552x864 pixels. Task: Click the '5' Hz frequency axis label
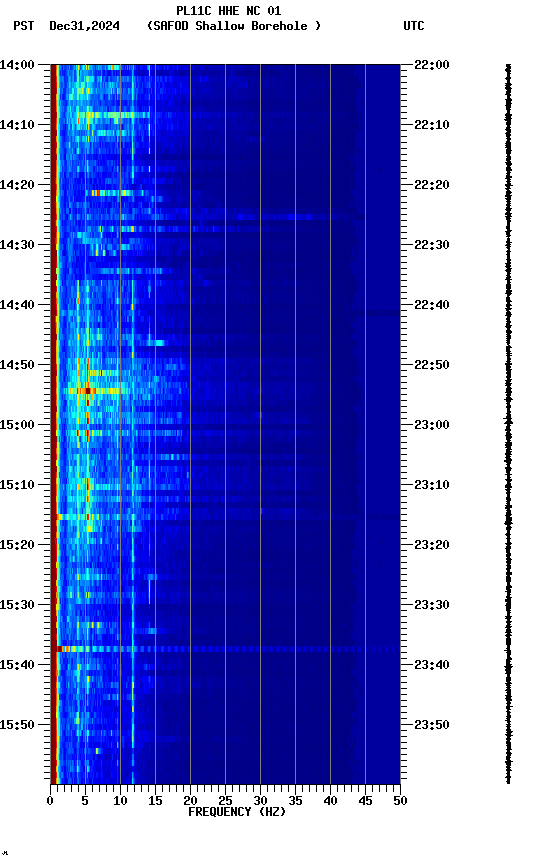click(x=85, y=801)
